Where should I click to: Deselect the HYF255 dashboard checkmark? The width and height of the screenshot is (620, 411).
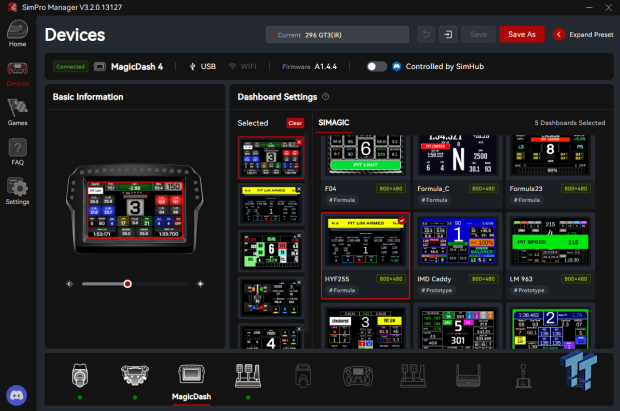[402, 220]
